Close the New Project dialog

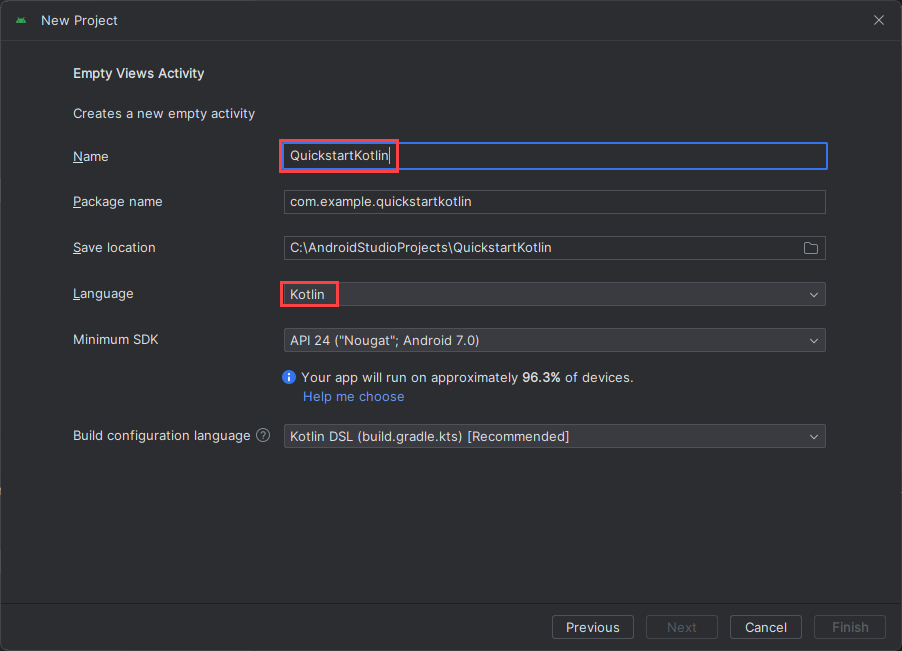click(878, 20)
